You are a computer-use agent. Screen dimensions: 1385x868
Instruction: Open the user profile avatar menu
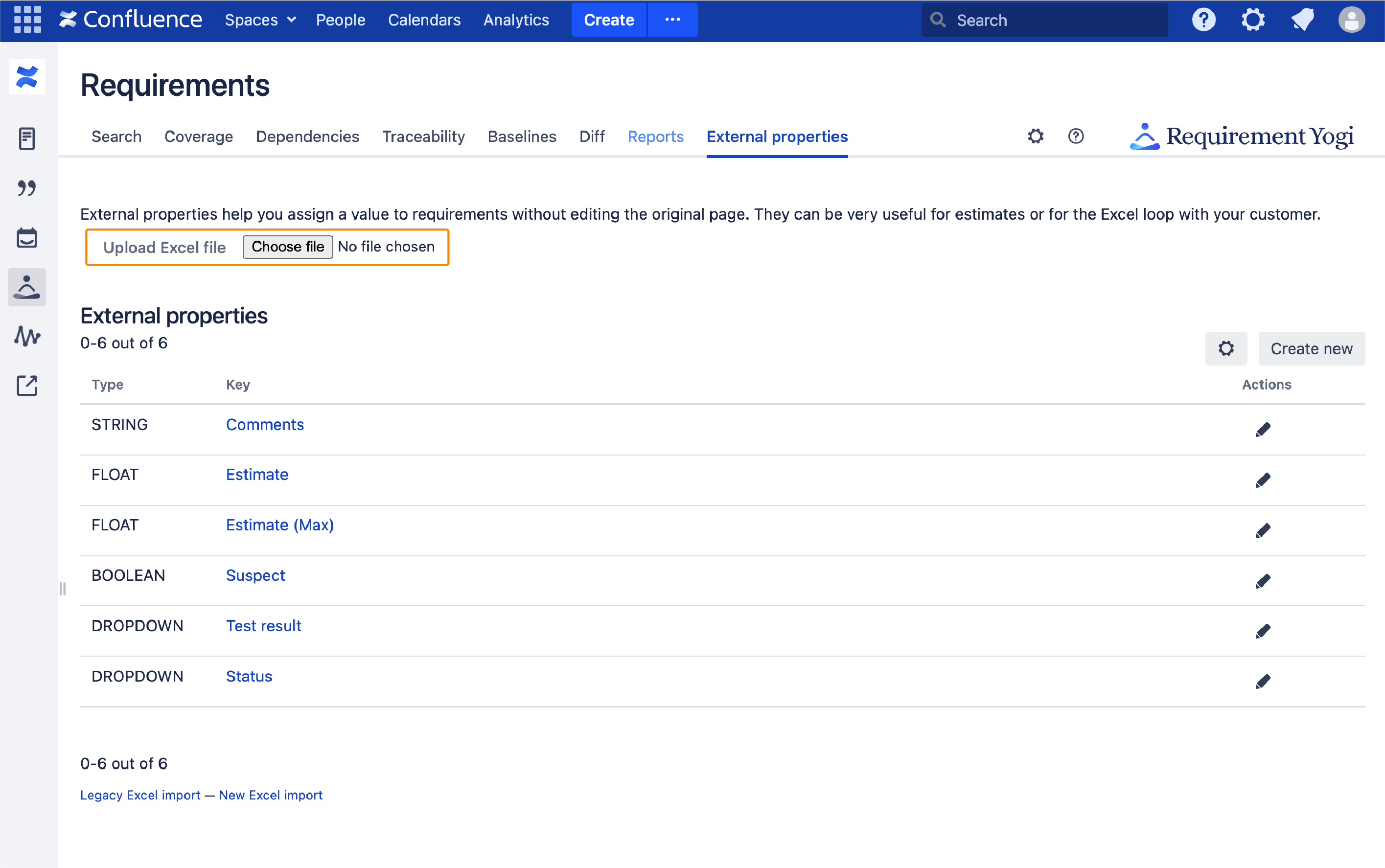pyautogui.click(x=1351, y=20)
